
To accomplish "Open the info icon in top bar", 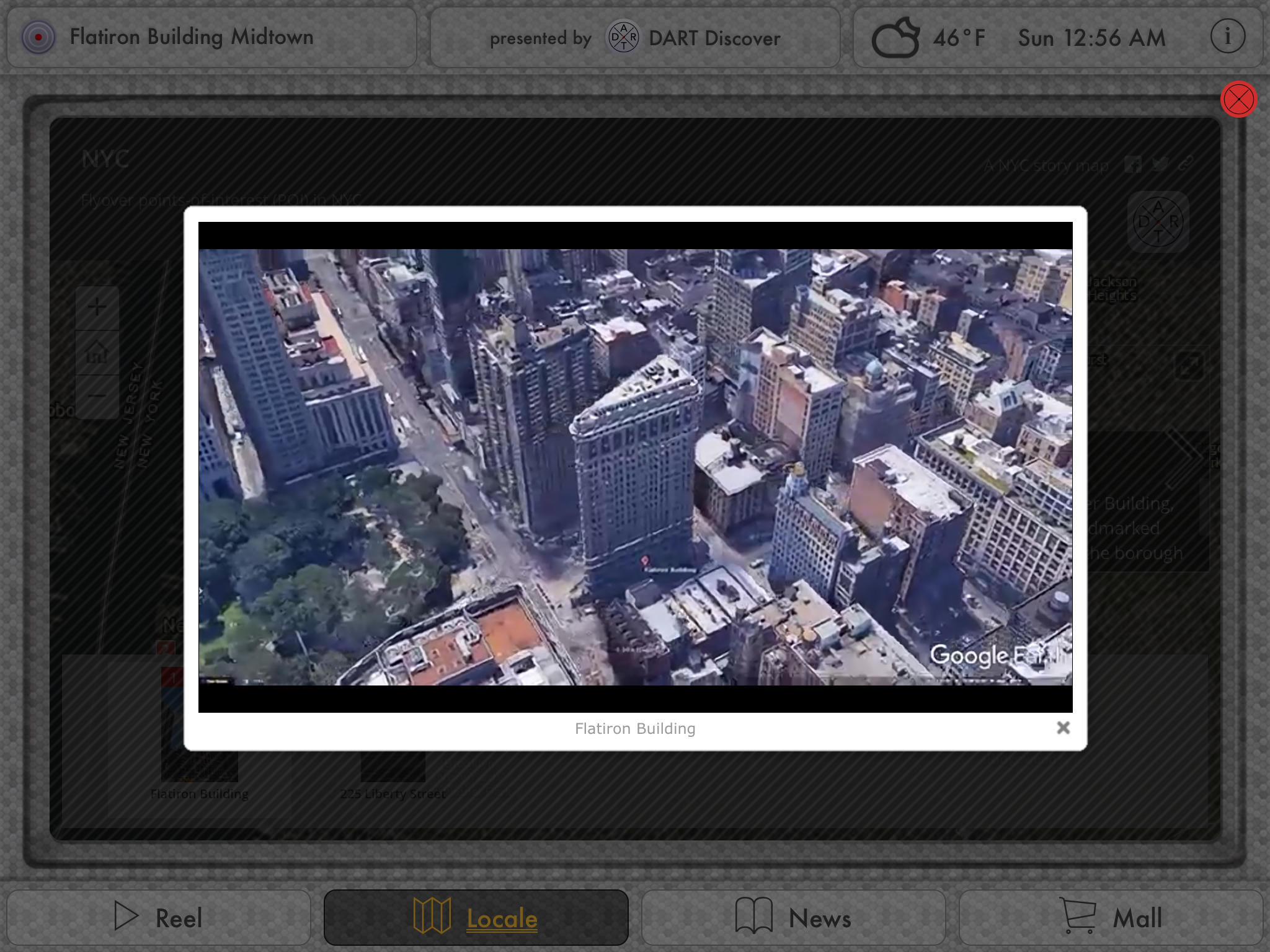I will point(1227,37).
